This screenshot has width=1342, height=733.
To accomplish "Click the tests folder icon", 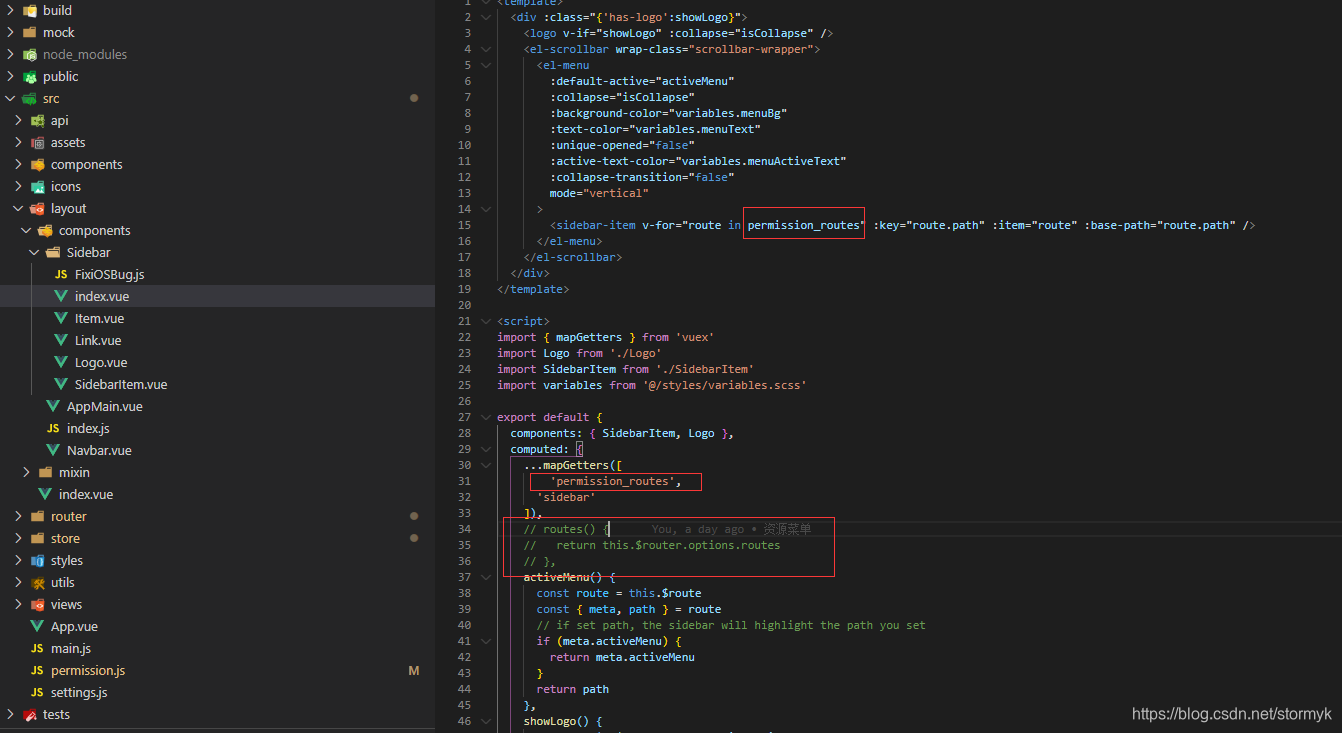I will click(x=29, y=714).
